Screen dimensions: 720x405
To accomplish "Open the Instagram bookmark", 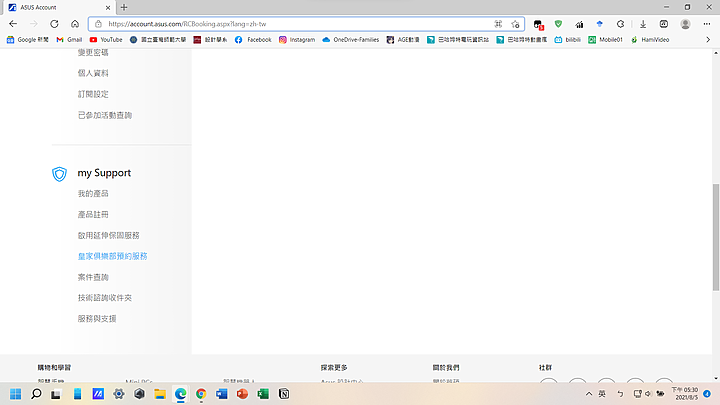I will pos(297,39).
